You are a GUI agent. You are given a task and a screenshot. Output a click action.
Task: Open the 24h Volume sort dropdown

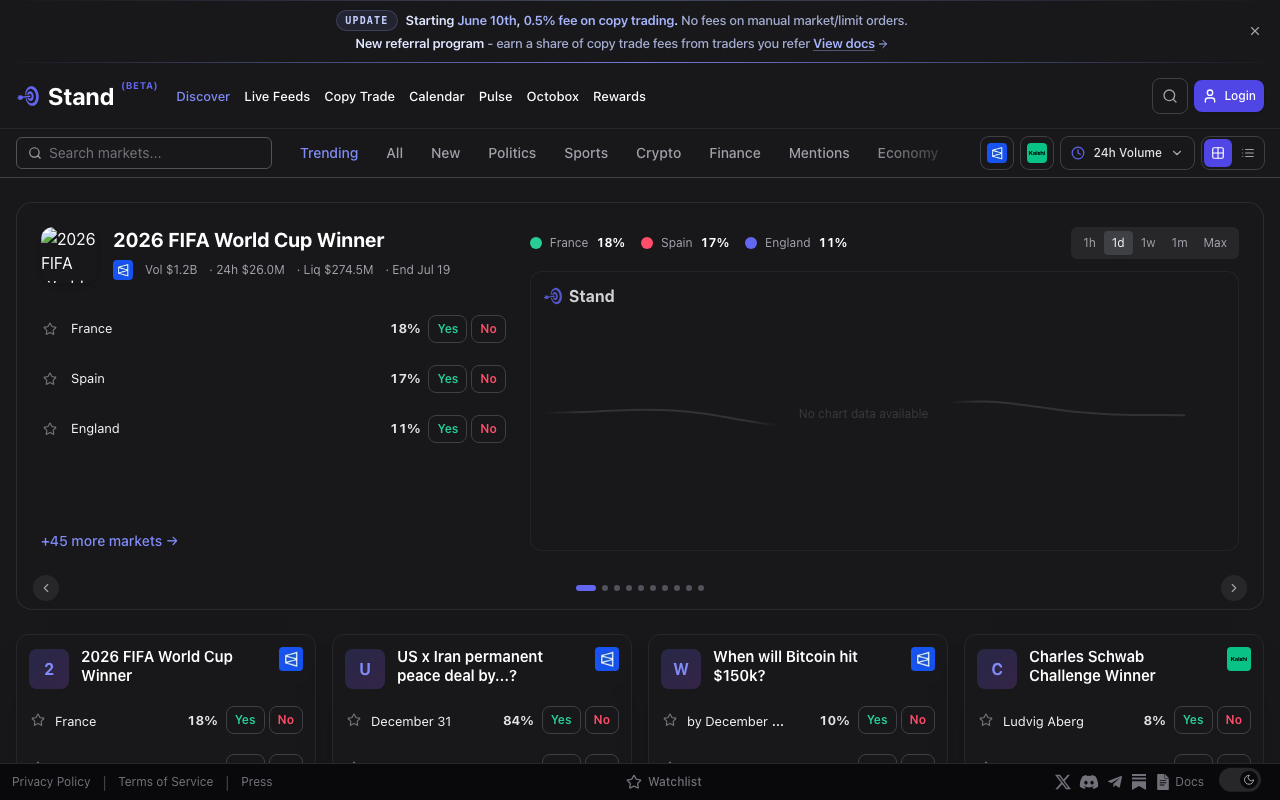click(1127, 153)
